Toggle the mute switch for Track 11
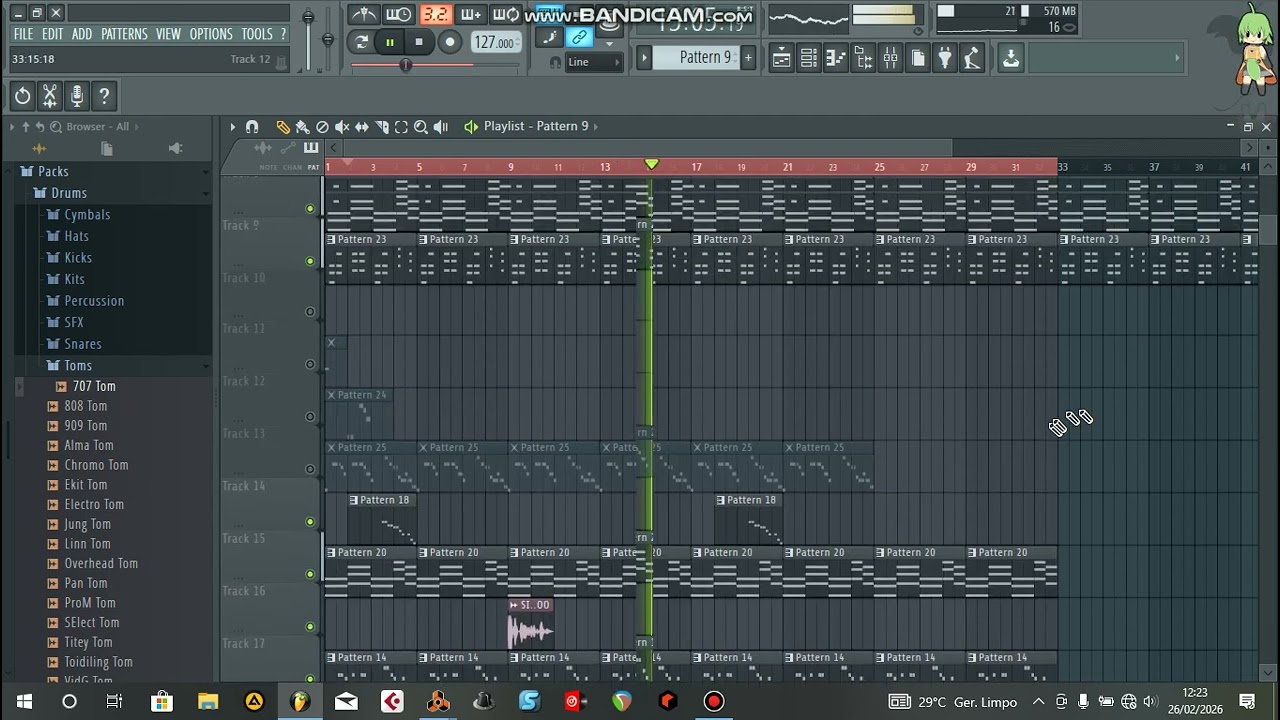The image size is (1280, 720). click(x=310, y=312)
